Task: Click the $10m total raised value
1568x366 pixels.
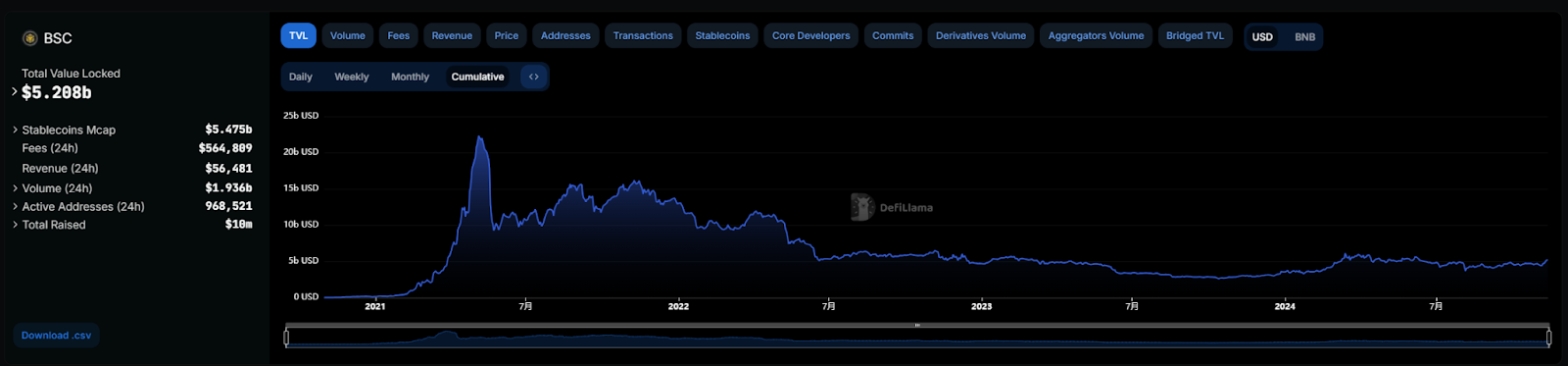Action: 238,225
